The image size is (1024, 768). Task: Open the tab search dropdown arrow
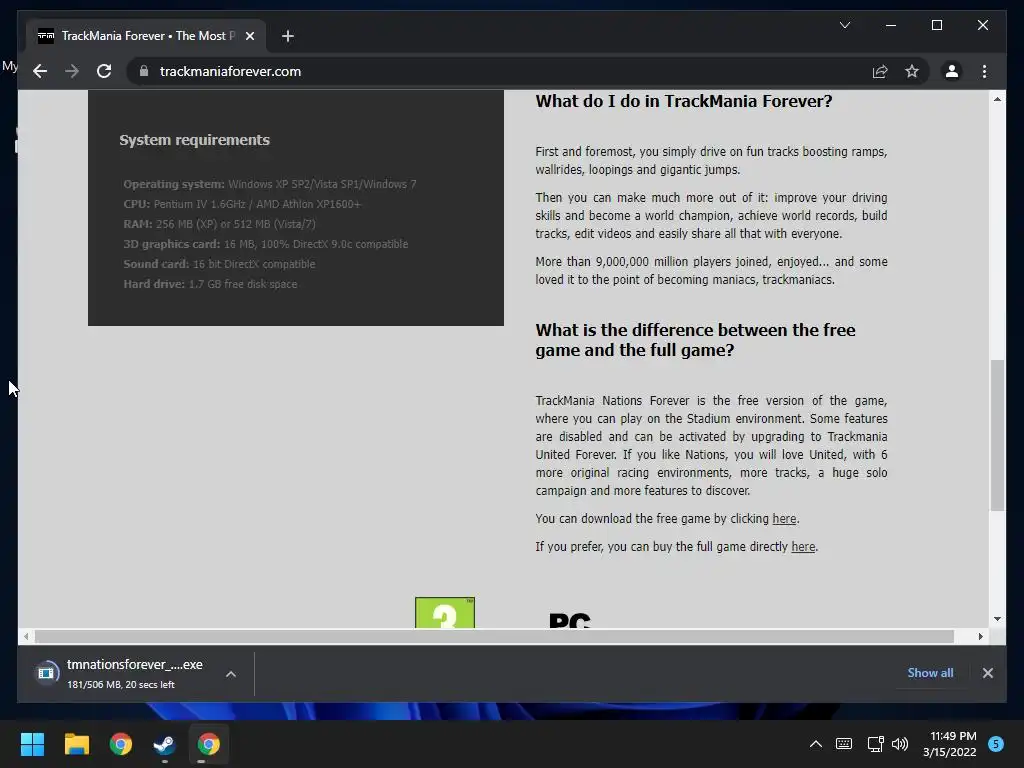tap(844, 25)
